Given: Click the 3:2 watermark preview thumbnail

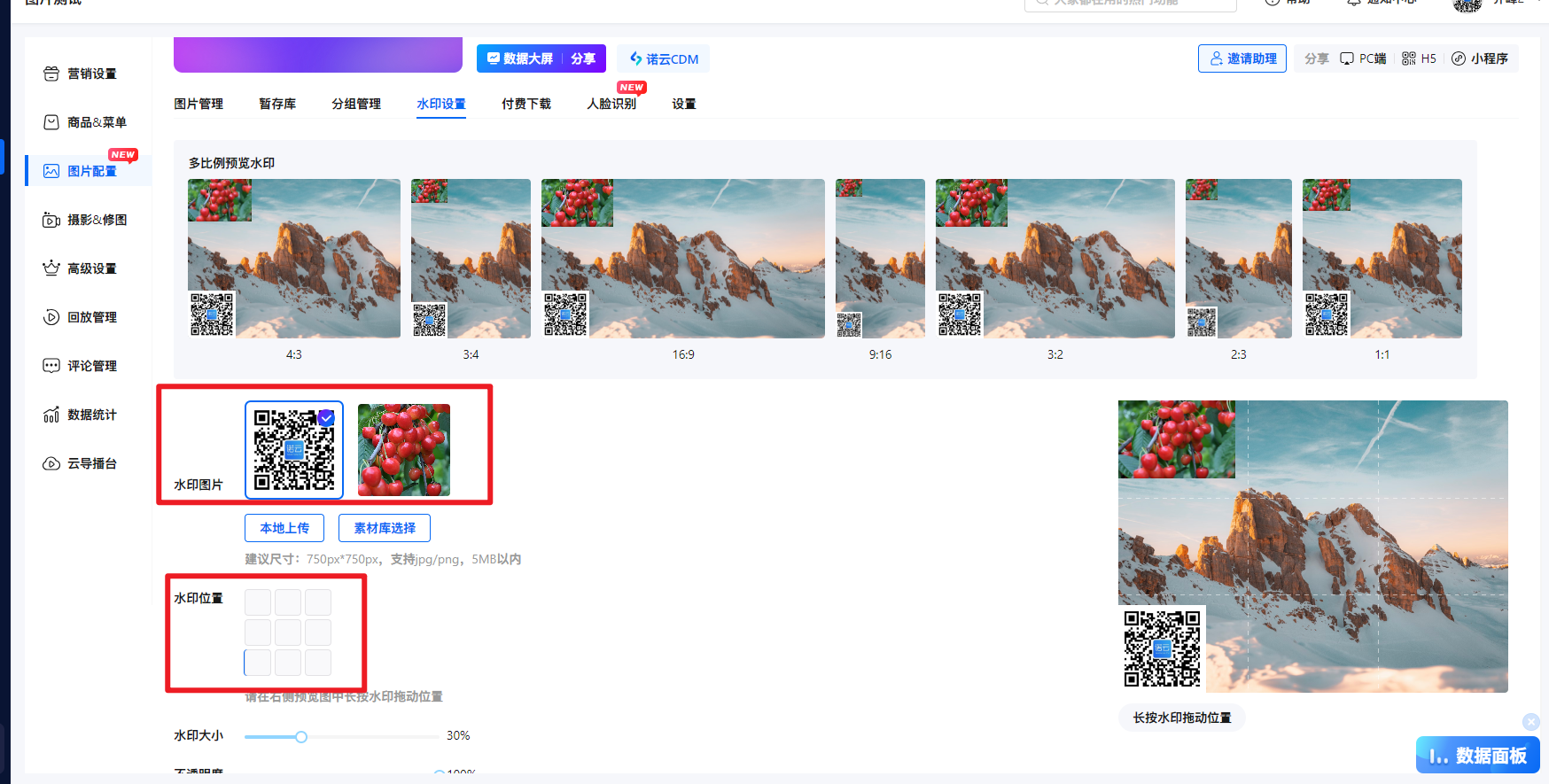Looking at the screenshot, I should pos(1055,259).
